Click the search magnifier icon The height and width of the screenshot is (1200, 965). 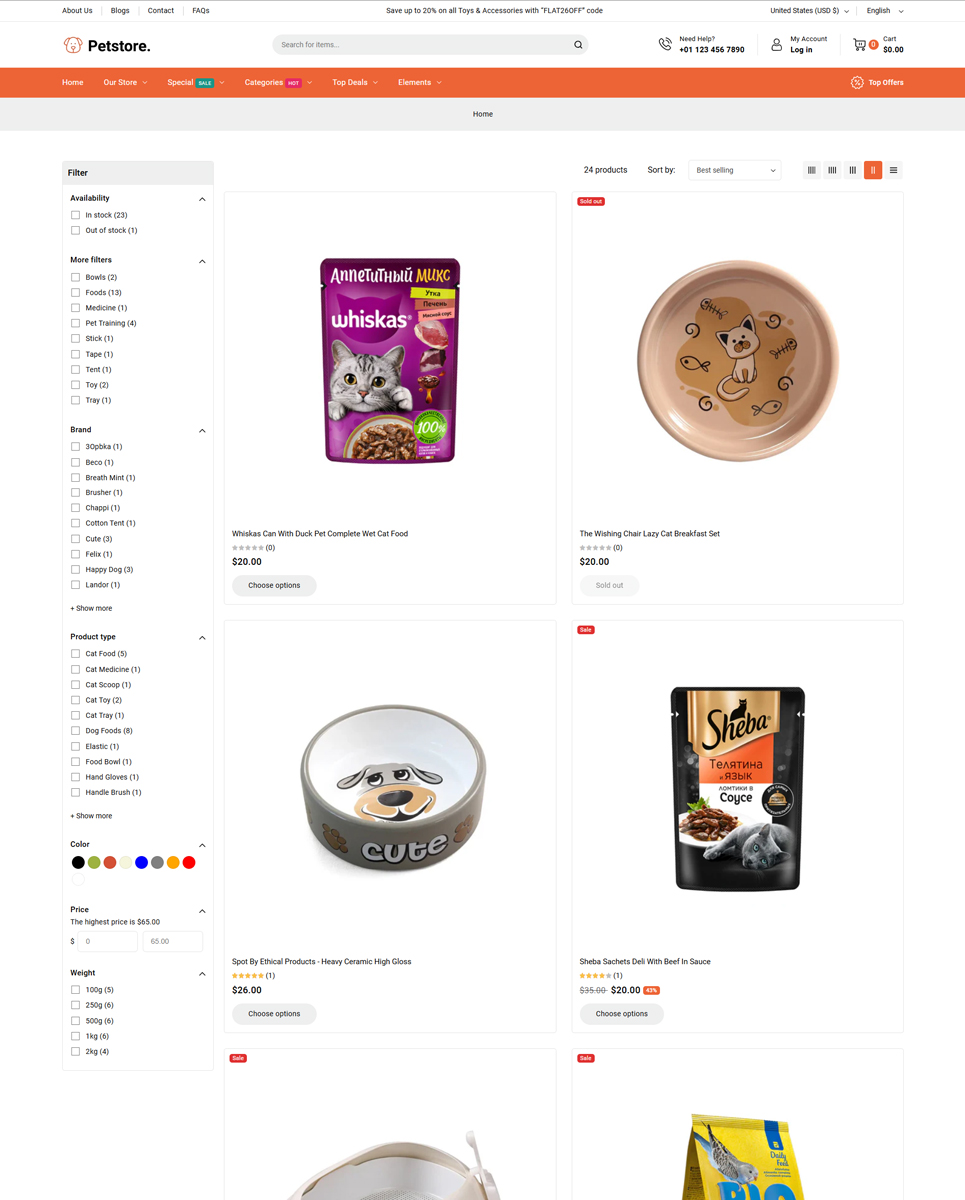click(x=578, y=45)
